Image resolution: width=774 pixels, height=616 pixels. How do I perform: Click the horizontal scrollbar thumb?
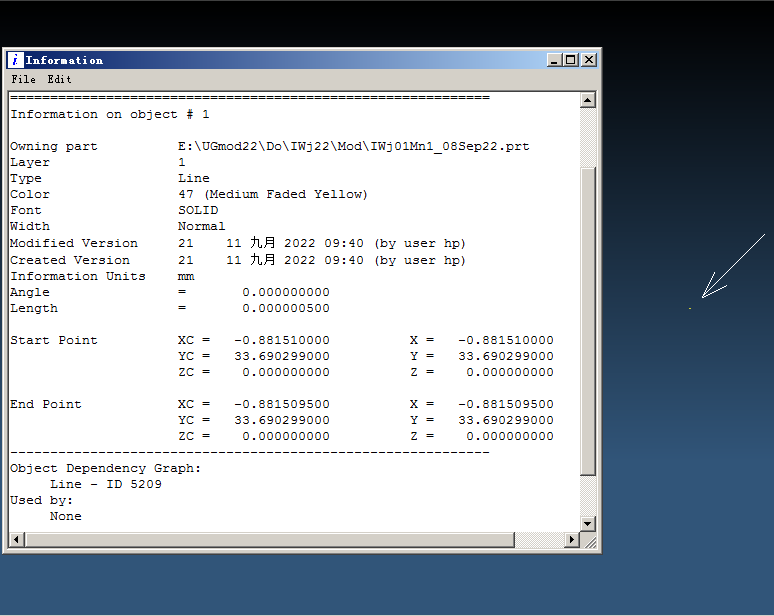tap(270, 539)
